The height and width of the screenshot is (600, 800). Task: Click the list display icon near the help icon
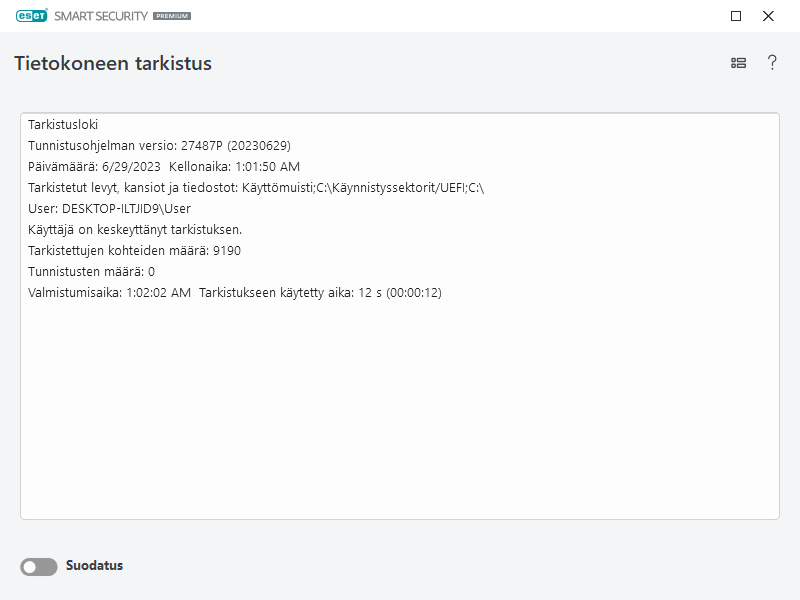tap(738, 62)
